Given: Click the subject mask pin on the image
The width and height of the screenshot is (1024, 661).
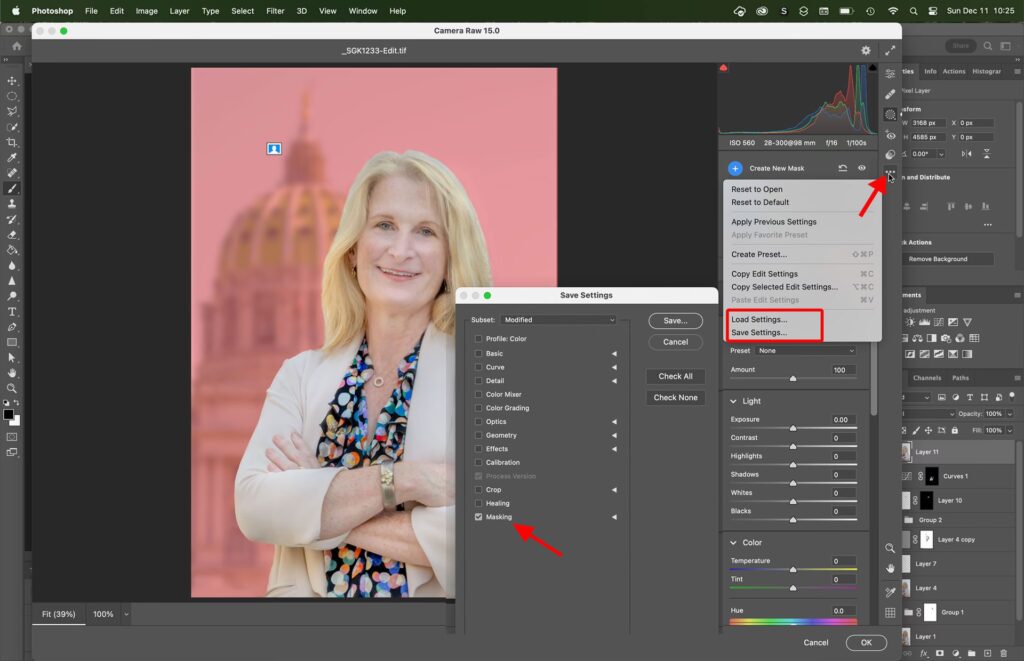Looking at the screenshot, I should click(x=274, y=149).
